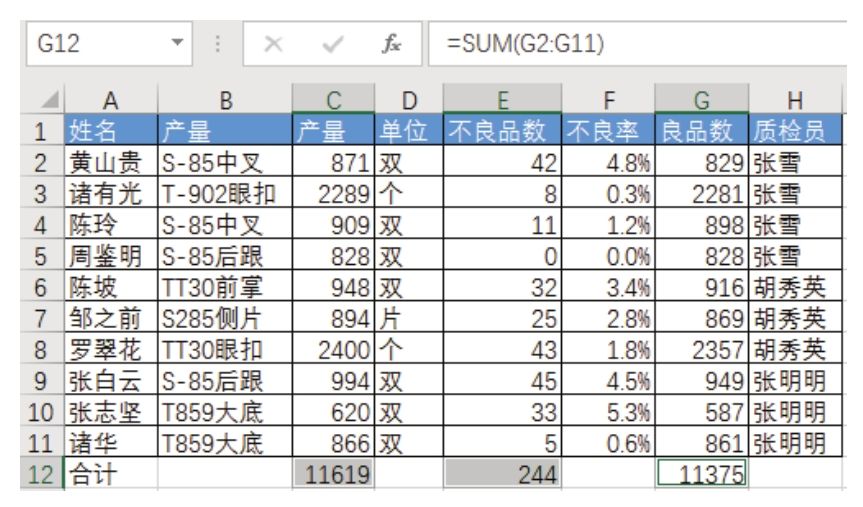863x507 pixels.
Task: Click the Enter checkmark icon in formula bar
Action: tap(332, 45)
